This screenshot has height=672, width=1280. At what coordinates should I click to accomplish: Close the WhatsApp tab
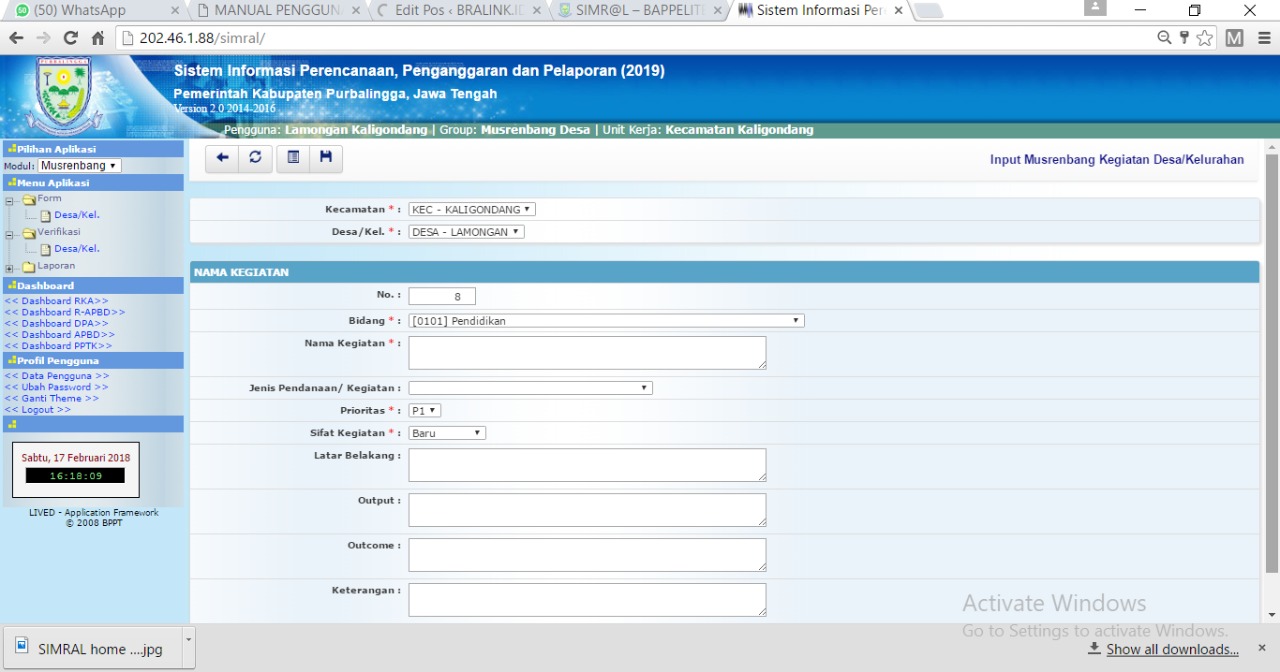pos(175,11)
